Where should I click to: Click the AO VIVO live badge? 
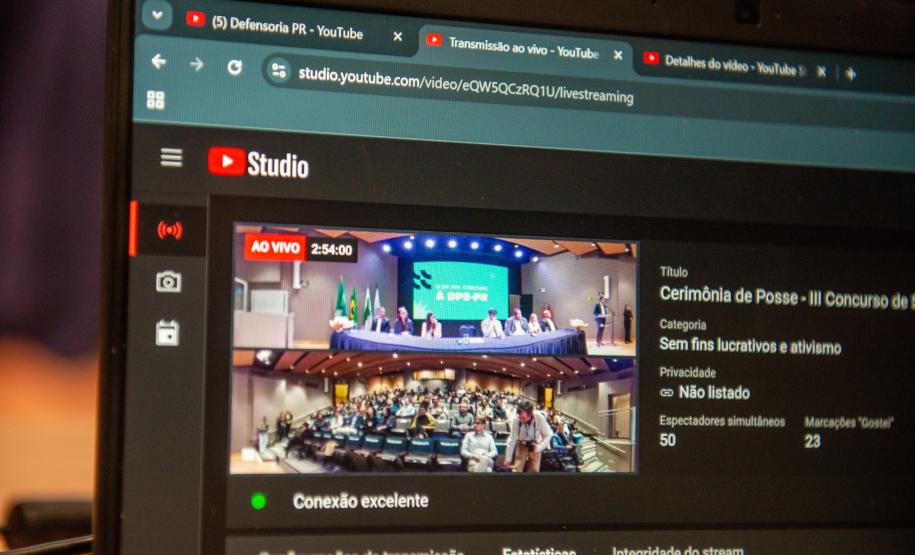(x=274, y=247)
